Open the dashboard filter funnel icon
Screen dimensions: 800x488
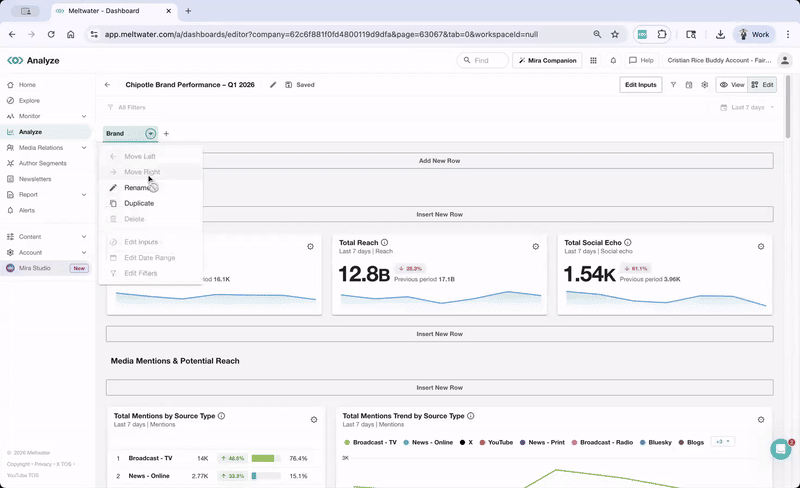[x=673, y=85]
